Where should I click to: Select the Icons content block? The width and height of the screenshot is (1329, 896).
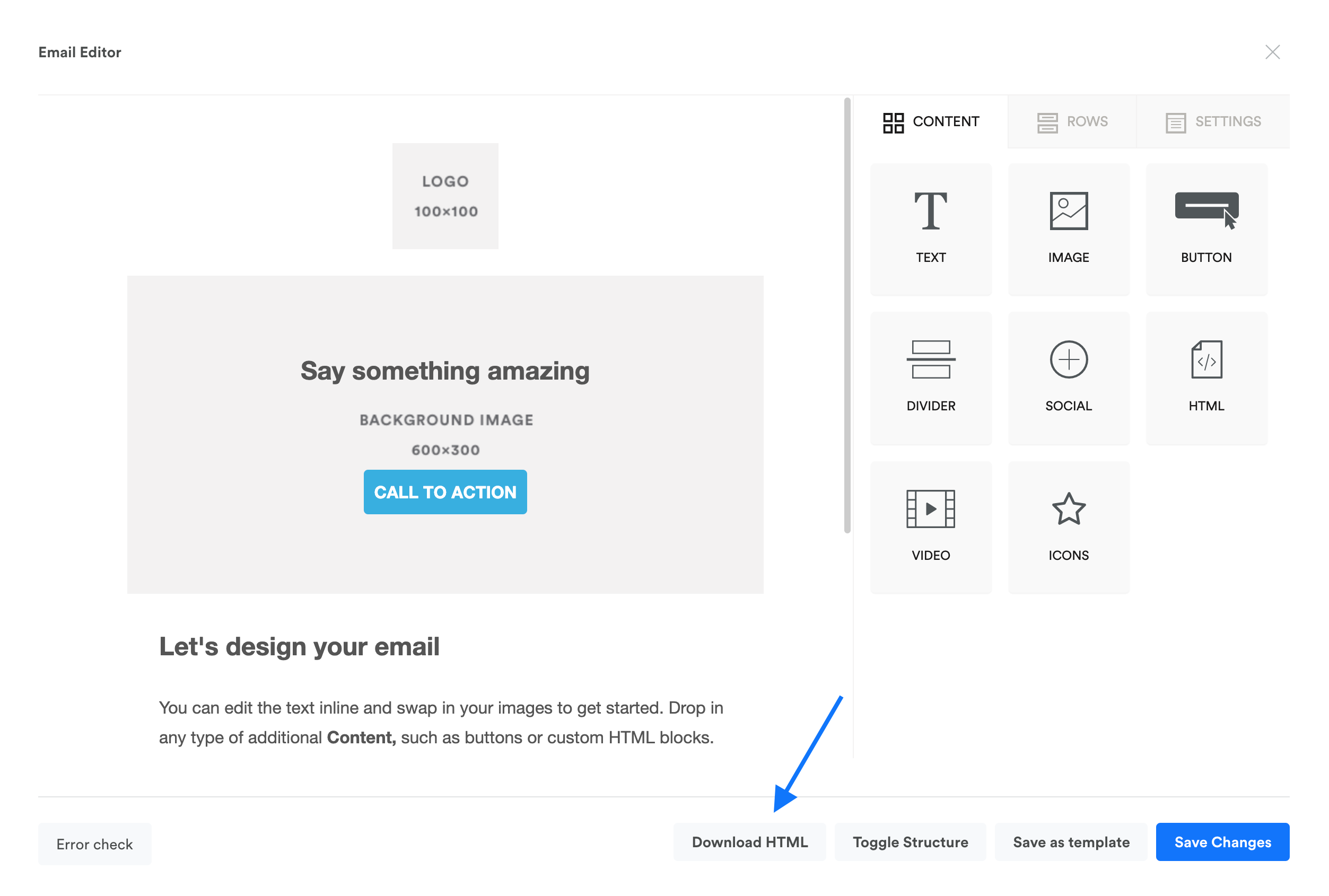click(x=1068, y=526)
